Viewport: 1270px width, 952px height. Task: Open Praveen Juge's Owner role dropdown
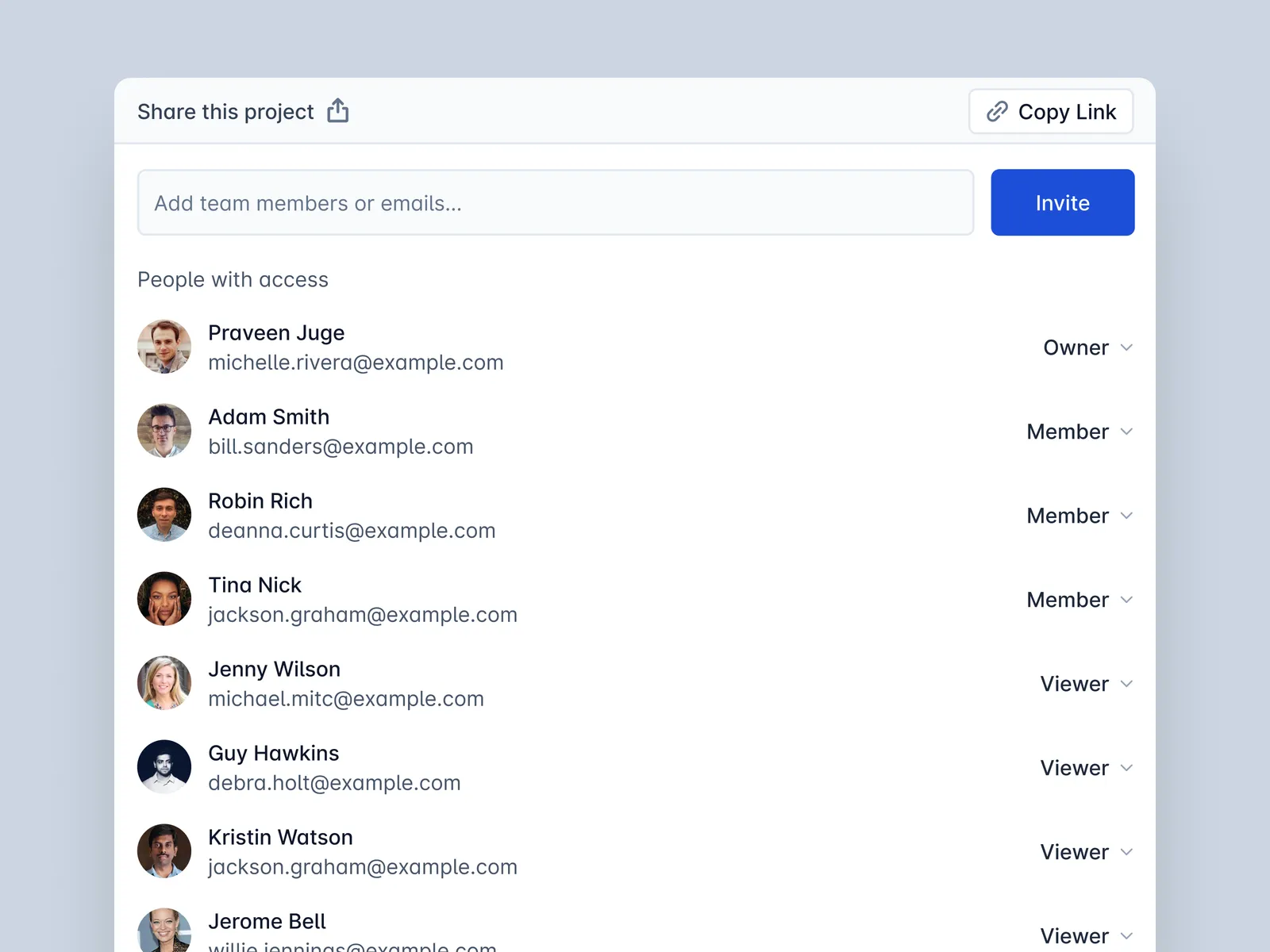click(x=1087, y=347)
